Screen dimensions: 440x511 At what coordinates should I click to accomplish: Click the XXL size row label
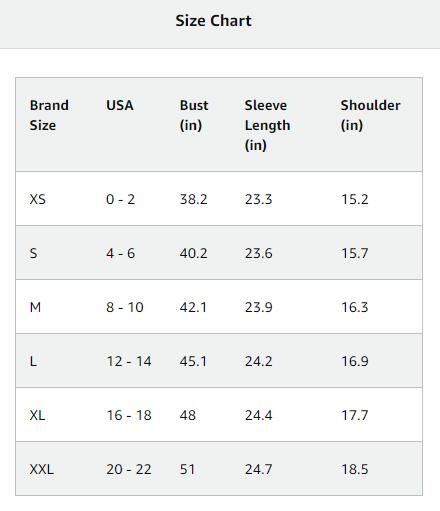click(x=42, y=469)
